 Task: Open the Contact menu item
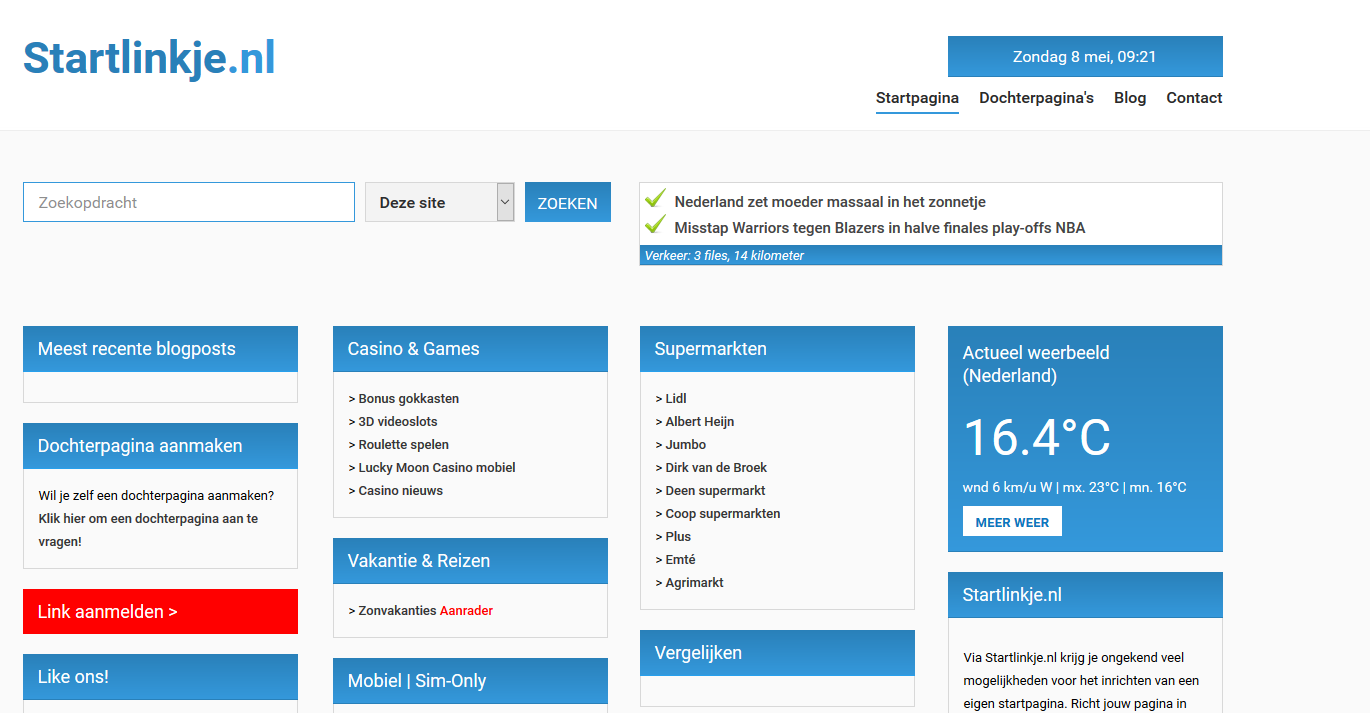1194,98
